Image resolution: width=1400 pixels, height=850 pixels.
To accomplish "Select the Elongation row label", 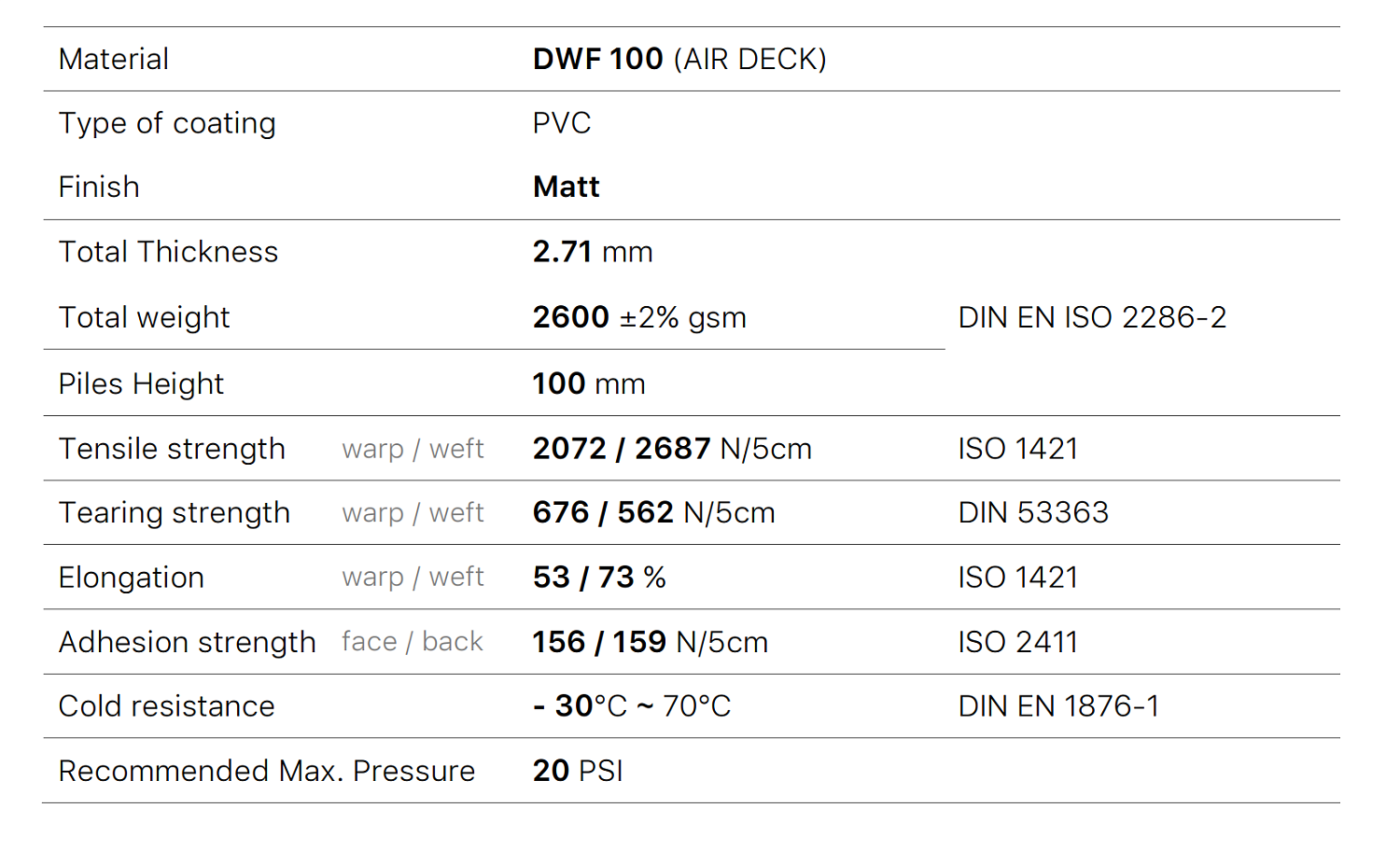I will [x=131, y=578].
